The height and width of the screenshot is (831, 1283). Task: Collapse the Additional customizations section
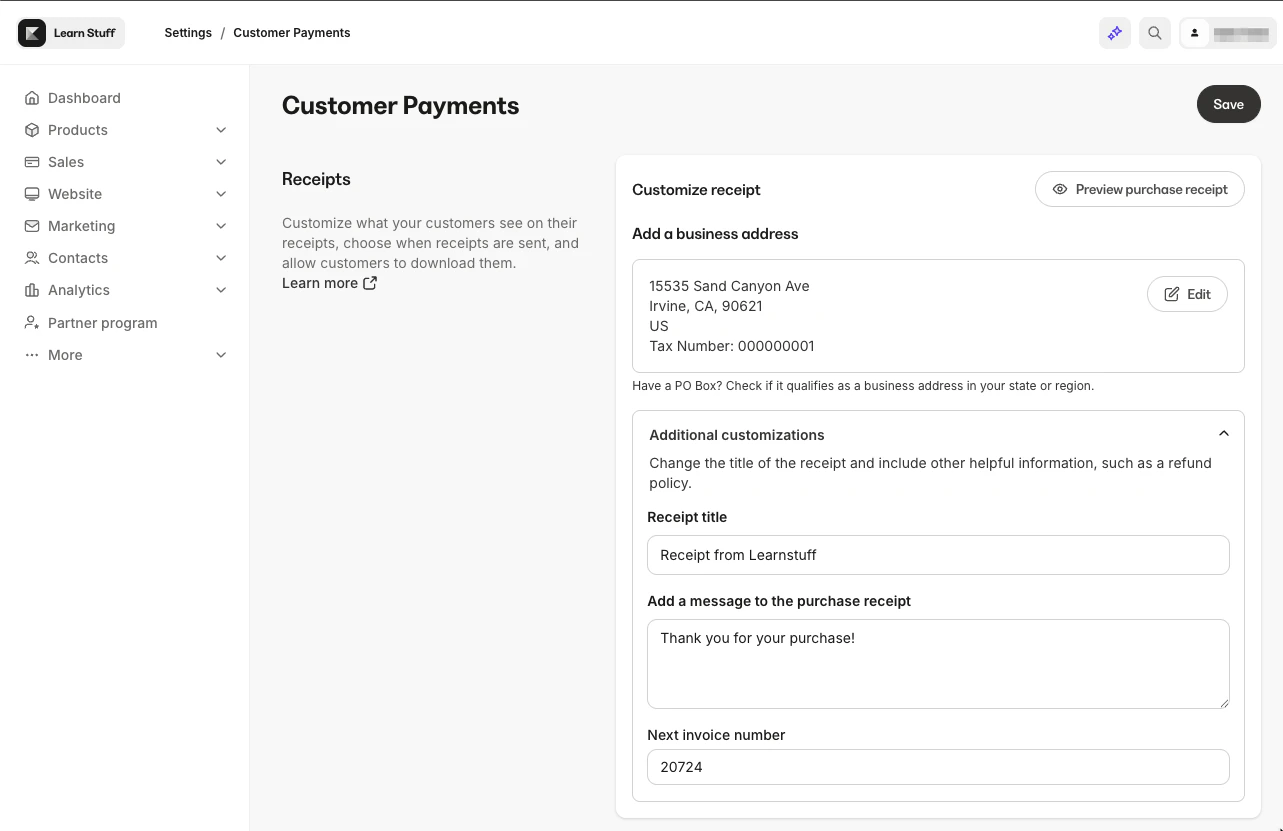pyautogui.click(x=1223, y=433)
